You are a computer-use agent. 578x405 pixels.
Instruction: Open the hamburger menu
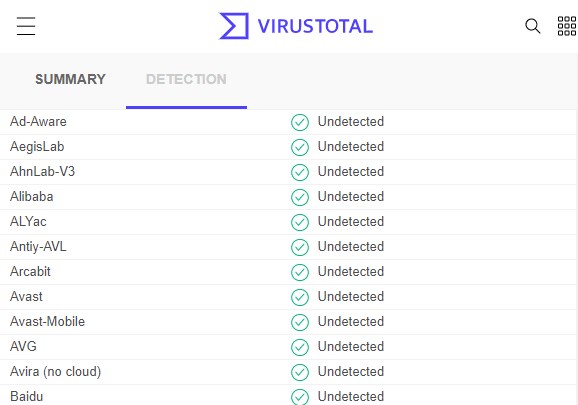pos(26,26)
